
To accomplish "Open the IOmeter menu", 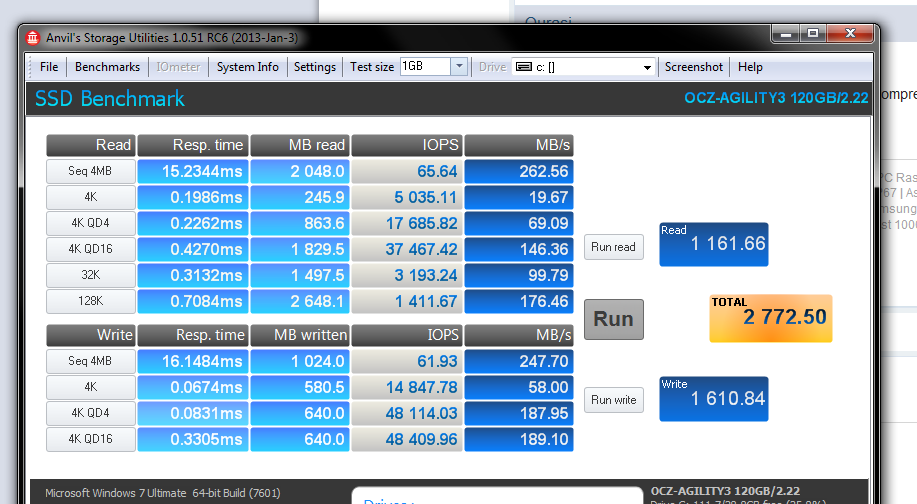I will pos(178,67).
